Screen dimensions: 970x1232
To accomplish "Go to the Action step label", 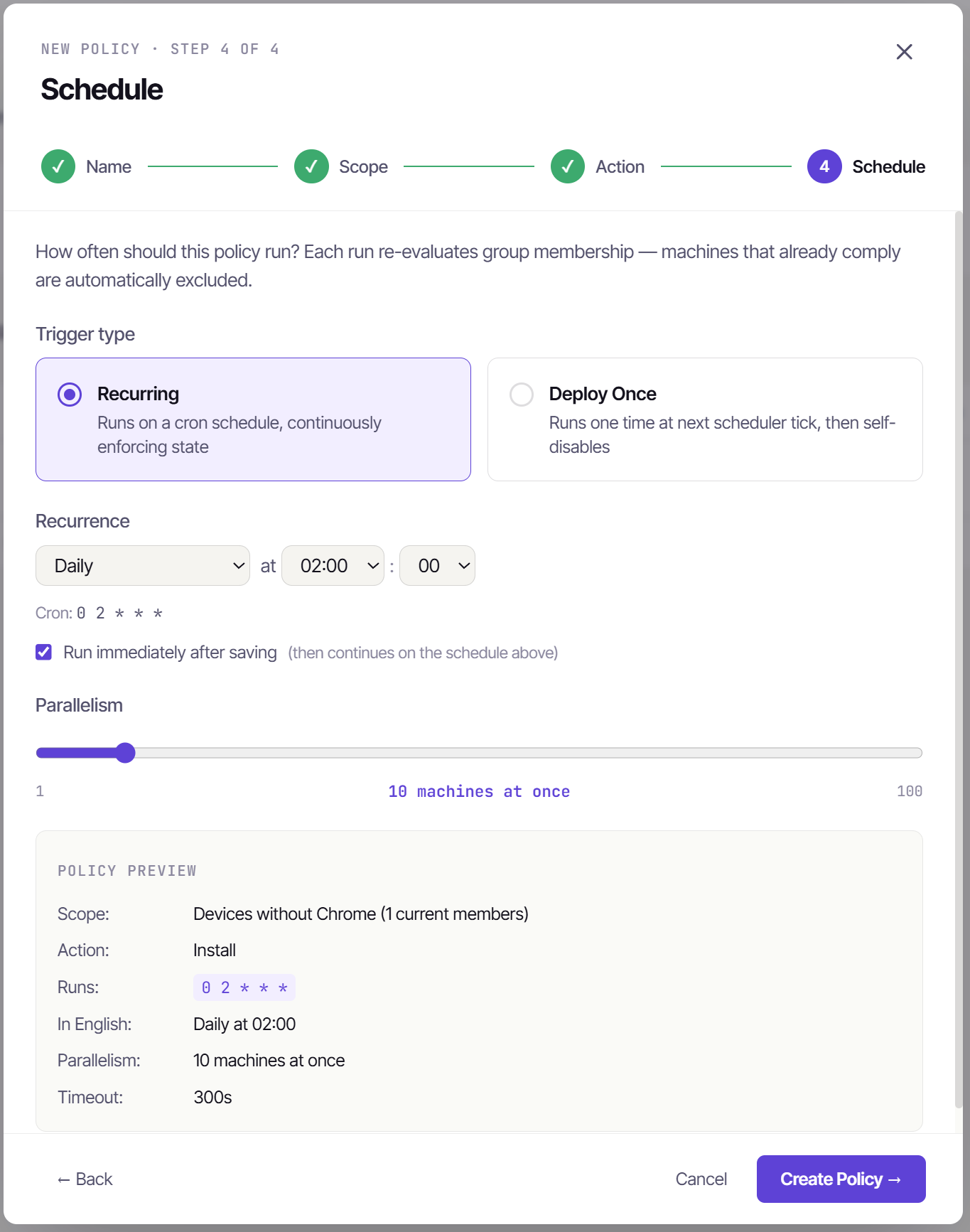I will pos(620,167).
